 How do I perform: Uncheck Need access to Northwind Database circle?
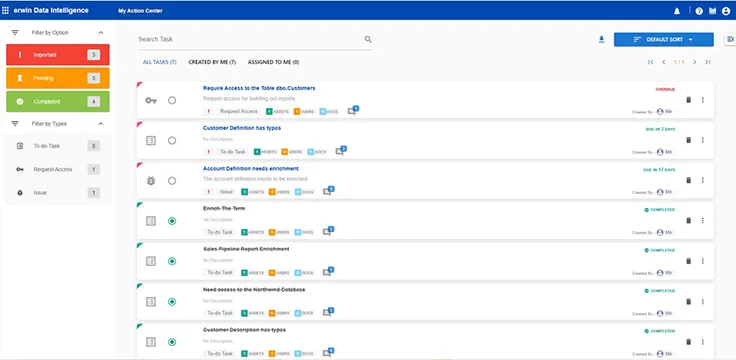172,302
